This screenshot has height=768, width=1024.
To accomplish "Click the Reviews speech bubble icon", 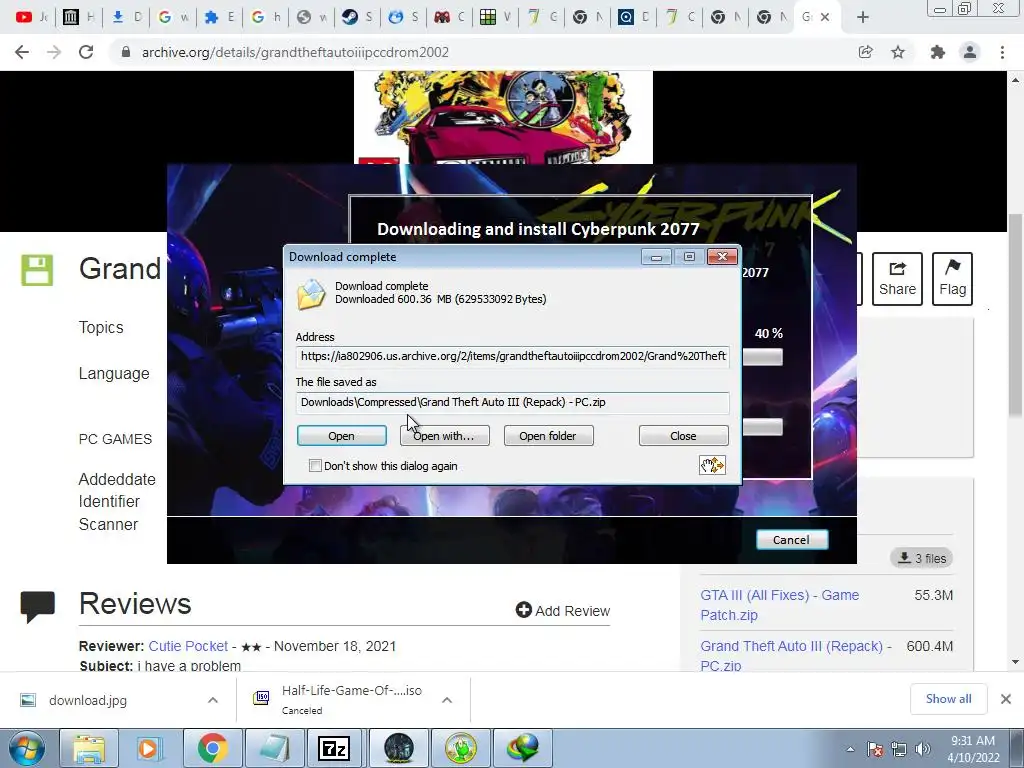I will pyautogui.click(x=37, y=607).
